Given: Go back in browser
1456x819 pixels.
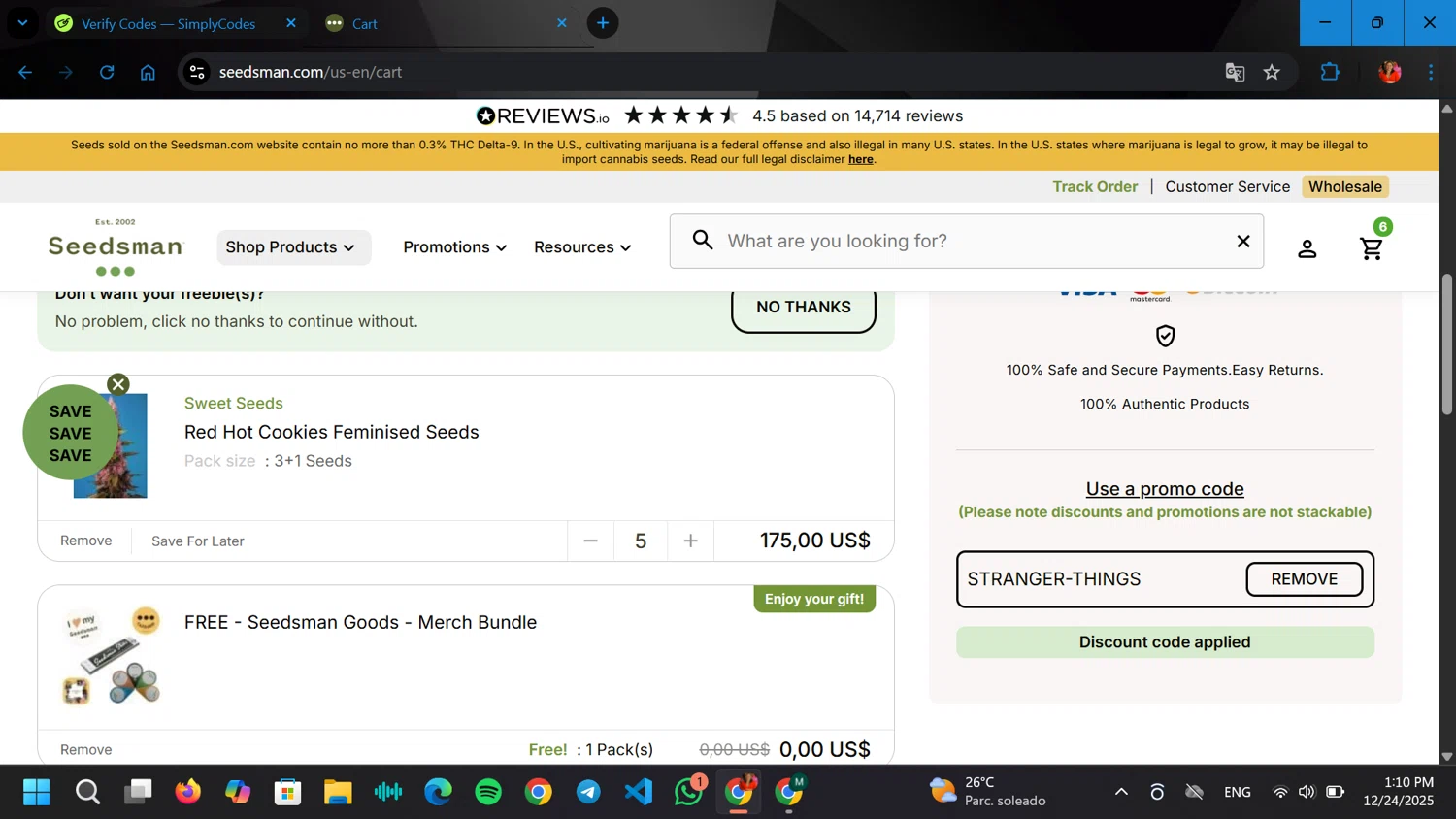Looking at the screenshot, I should tap(25, 72).
